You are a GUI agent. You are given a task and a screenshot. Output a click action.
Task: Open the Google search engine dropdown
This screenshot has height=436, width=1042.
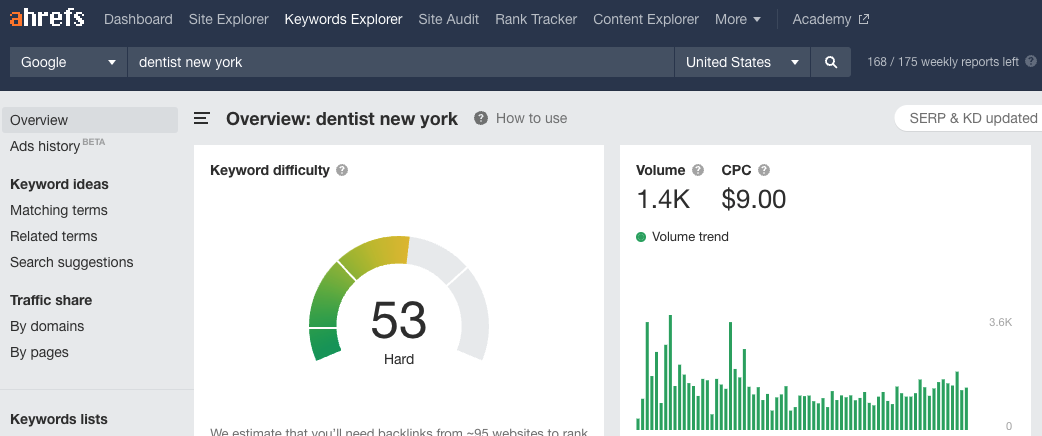pyautogui.click(x=68, y=62)
